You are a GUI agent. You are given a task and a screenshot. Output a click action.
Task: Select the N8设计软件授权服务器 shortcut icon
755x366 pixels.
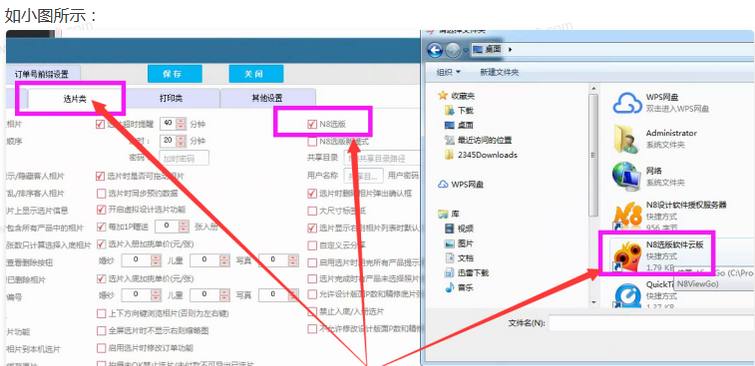(x=627, y=215)
